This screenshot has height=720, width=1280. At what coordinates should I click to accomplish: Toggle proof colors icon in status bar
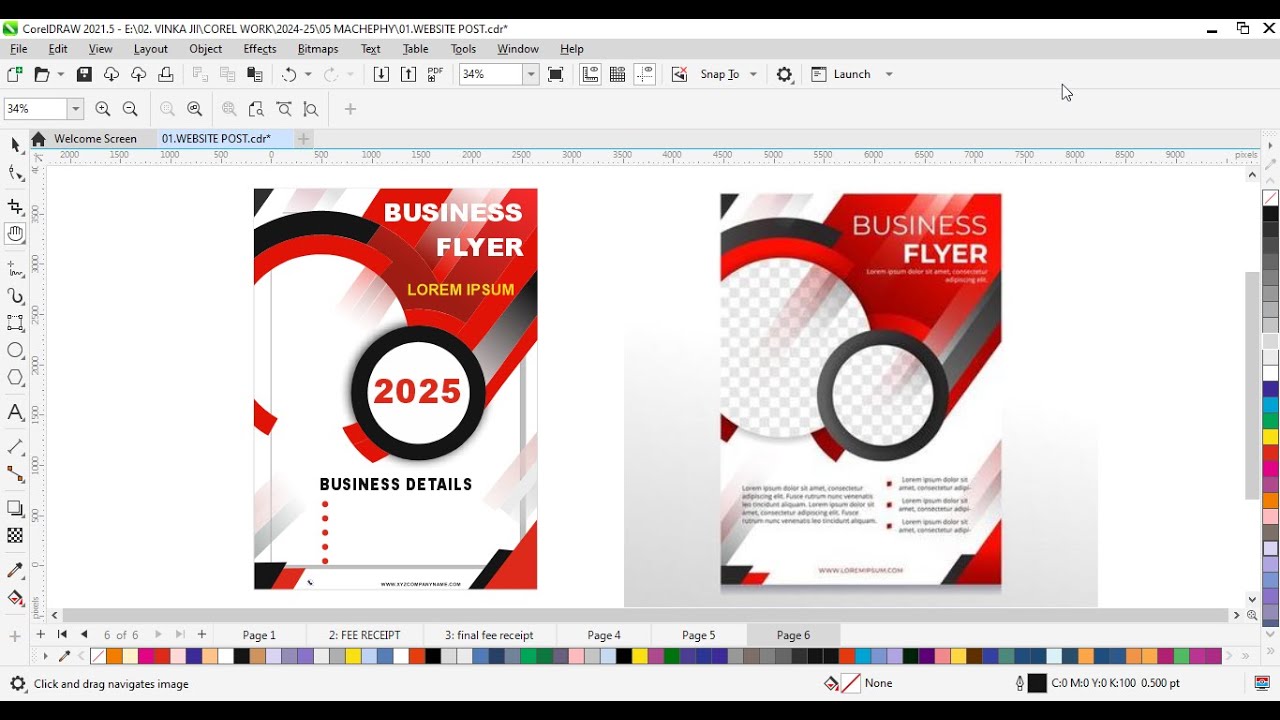(1262, 684)
